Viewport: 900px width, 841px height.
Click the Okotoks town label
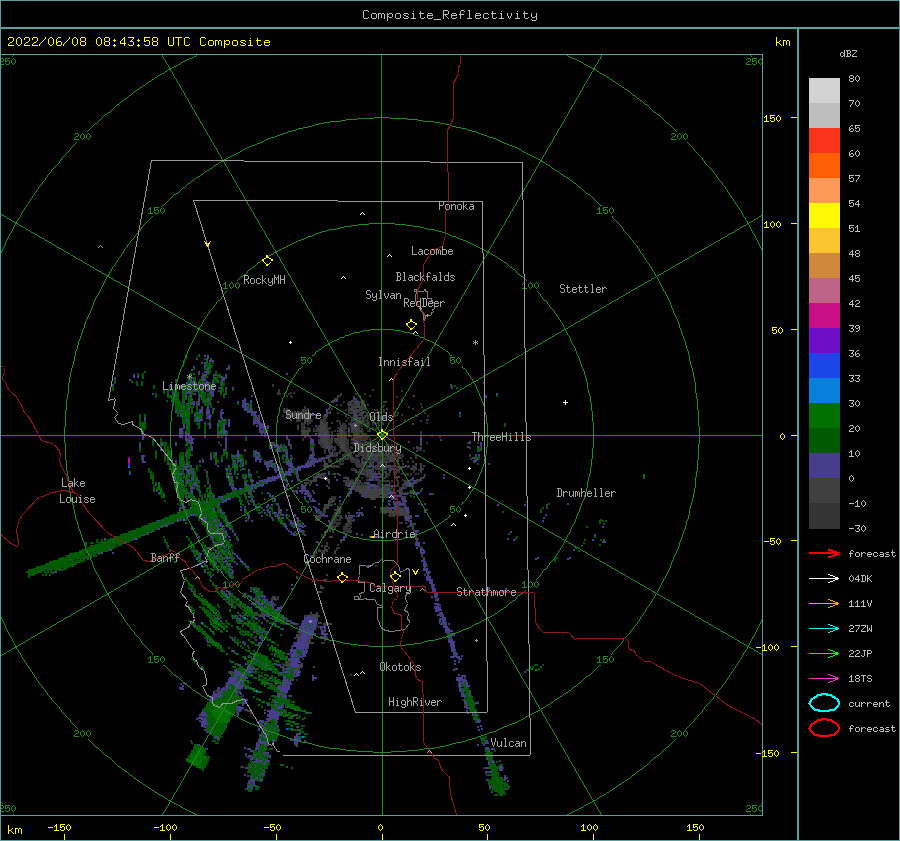point(400,668)
